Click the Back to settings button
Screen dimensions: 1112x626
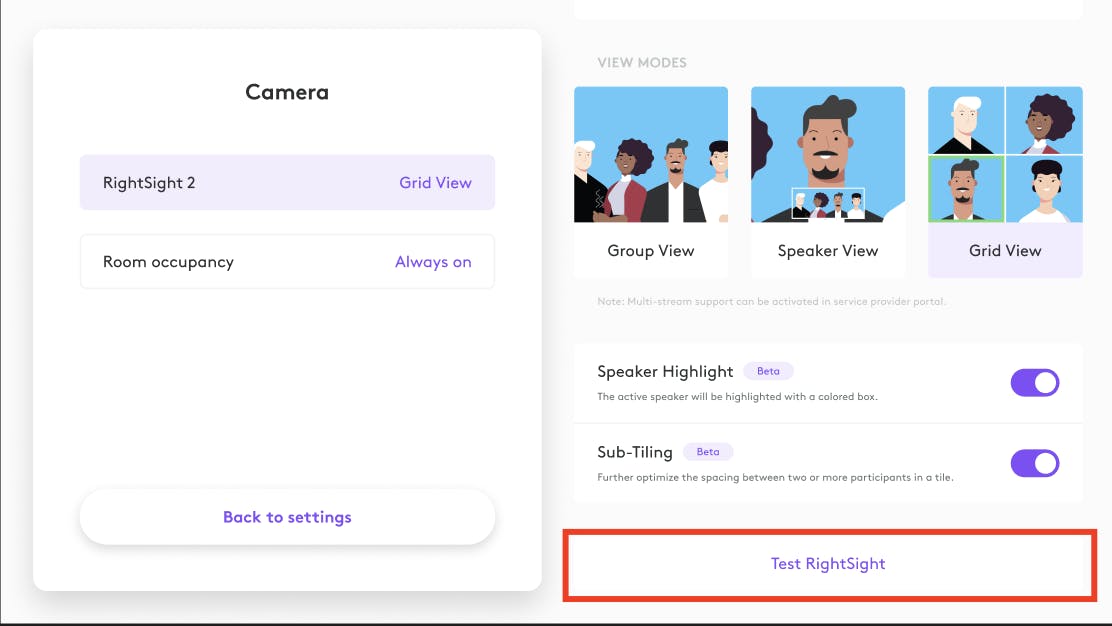click(x=287, y=517)
